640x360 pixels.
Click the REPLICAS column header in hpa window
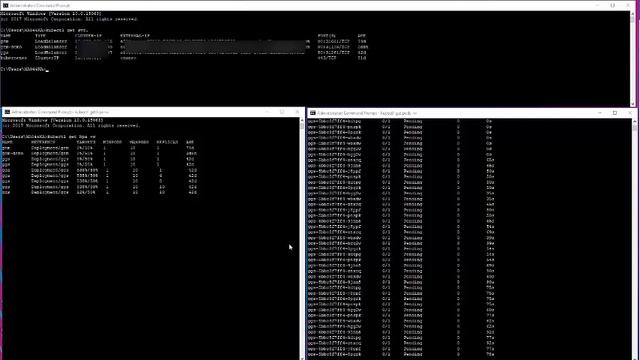(167, 142)
